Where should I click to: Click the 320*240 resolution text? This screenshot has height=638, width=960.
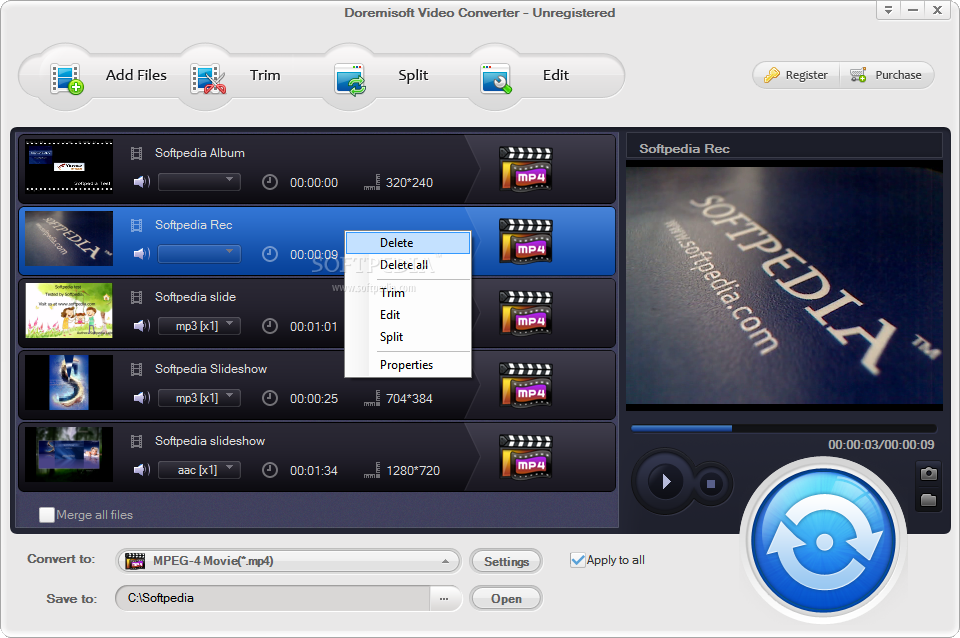(x=410, y=182)
